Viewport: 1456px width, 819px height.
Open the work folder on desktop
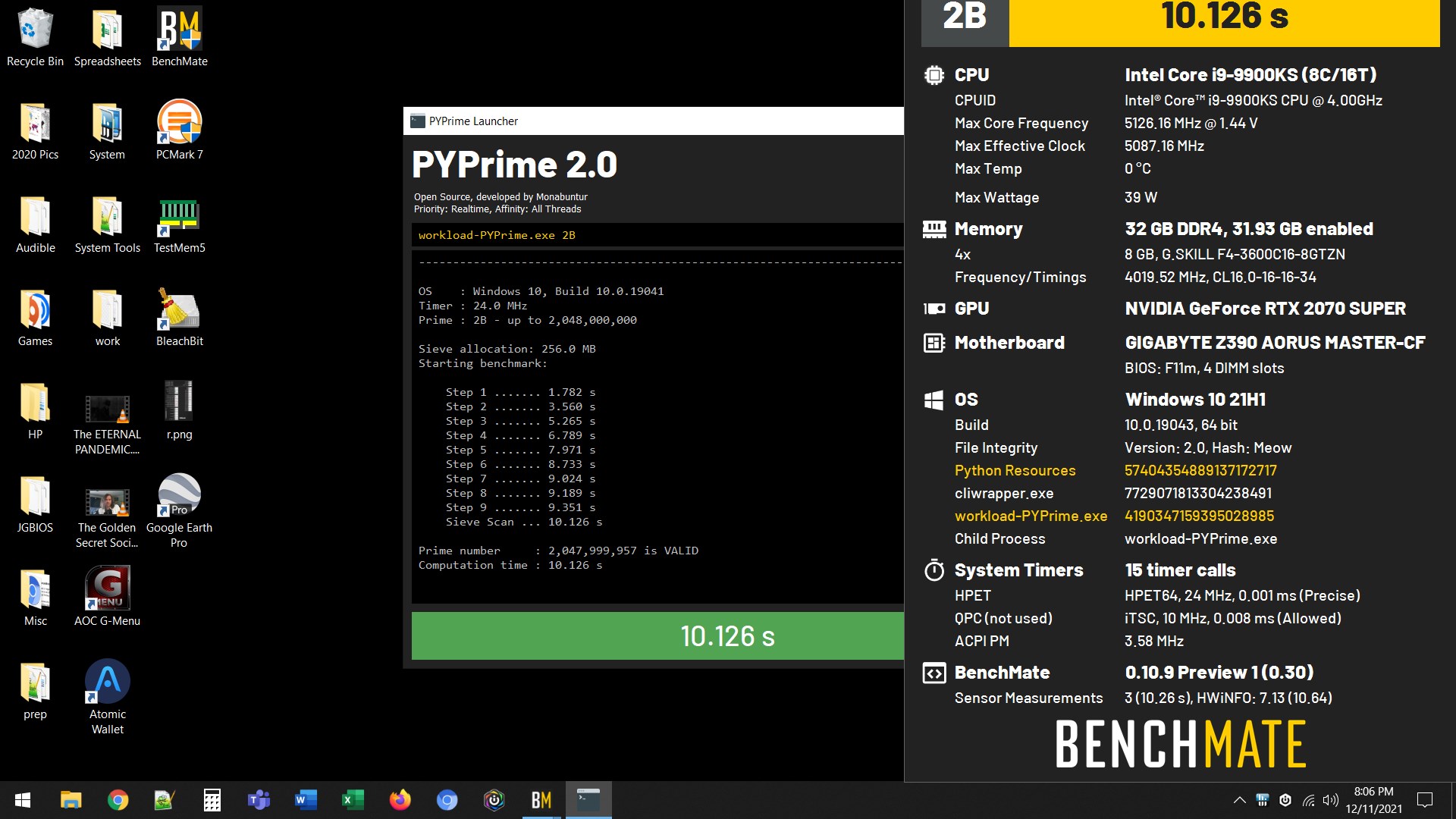point(107,318)
